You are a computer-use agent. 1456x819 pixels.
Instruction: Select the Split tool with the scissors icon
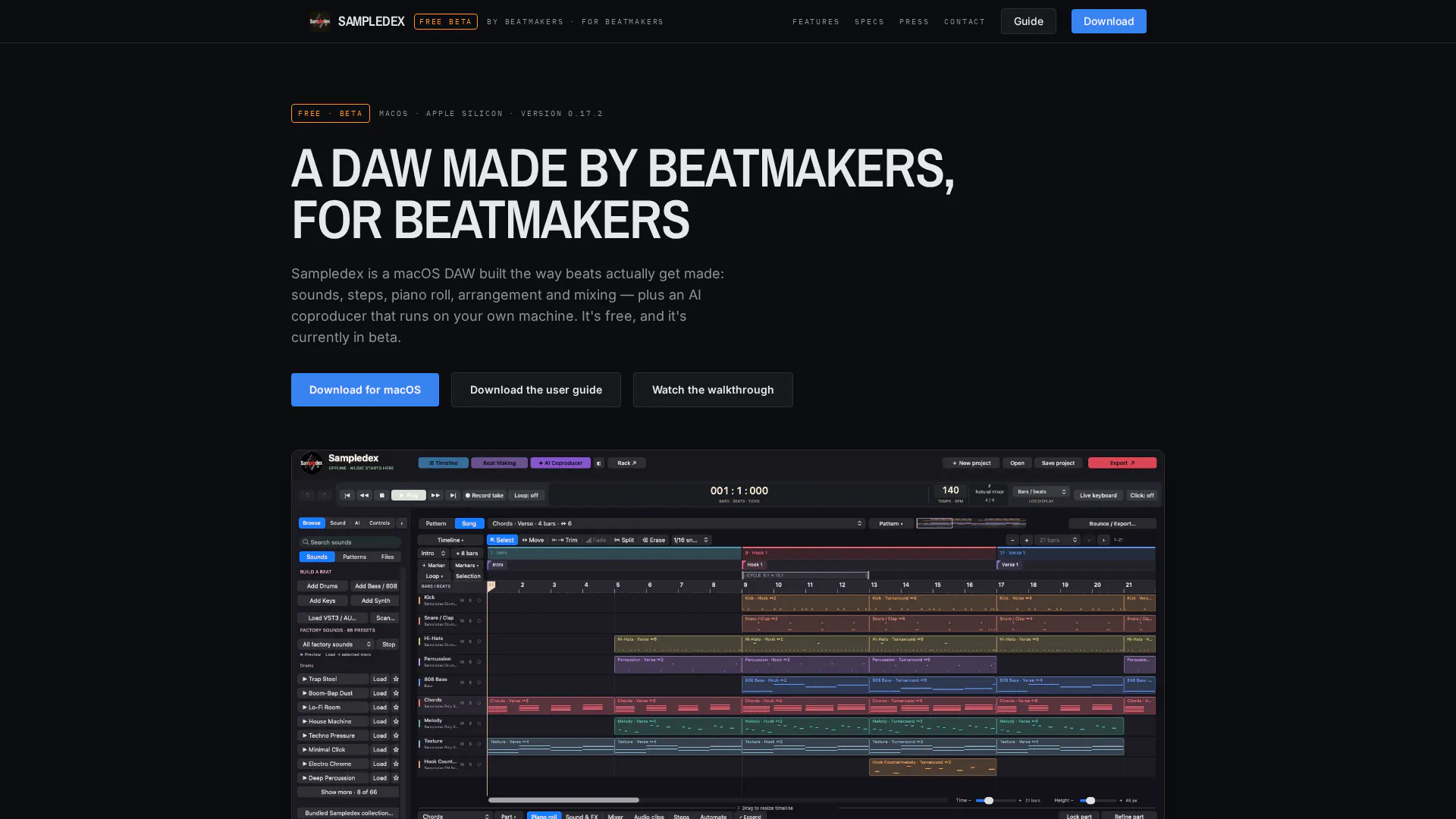[624, 540]
